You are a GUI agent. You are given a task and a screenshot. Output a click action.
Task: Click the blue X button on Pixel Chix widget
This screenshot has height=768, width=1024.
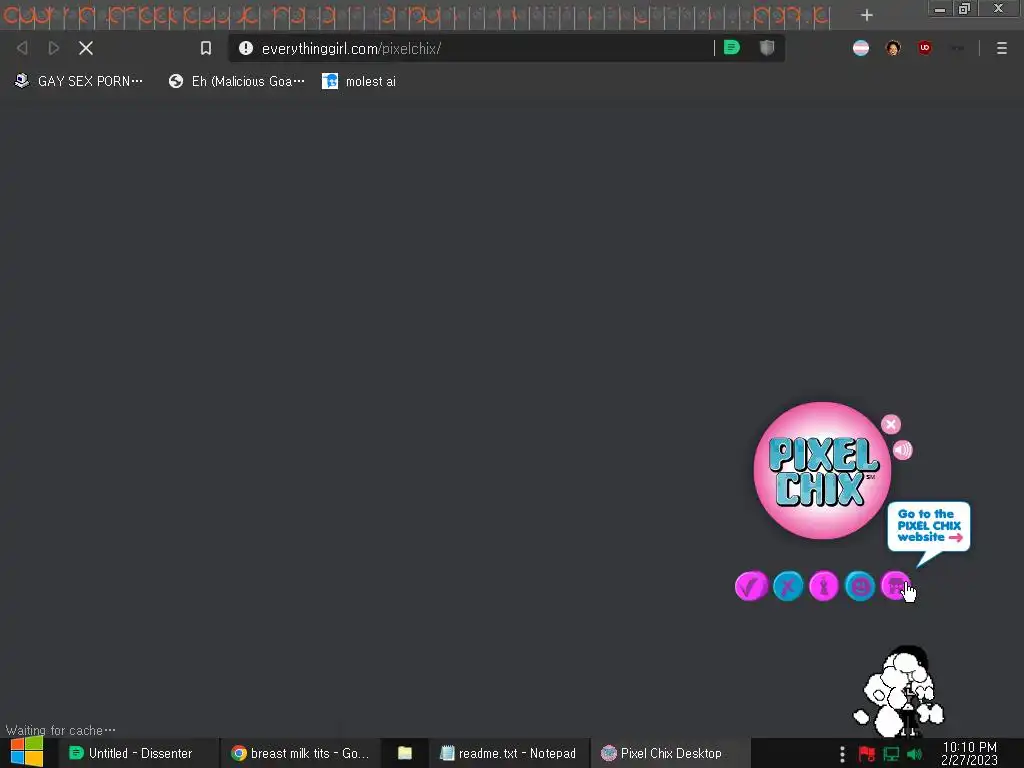click(788, 586)
